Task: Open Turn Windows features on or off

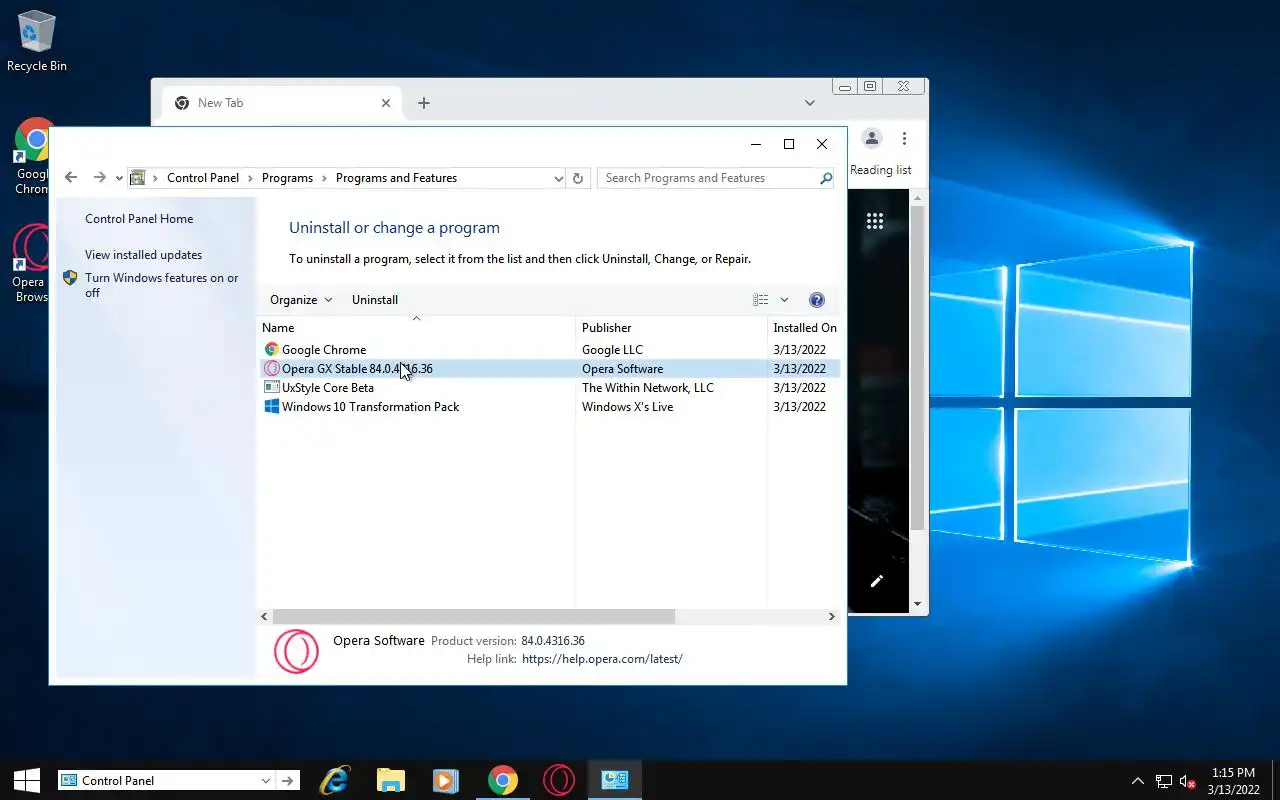Action: pyautogui.click(x=162, y=285)
